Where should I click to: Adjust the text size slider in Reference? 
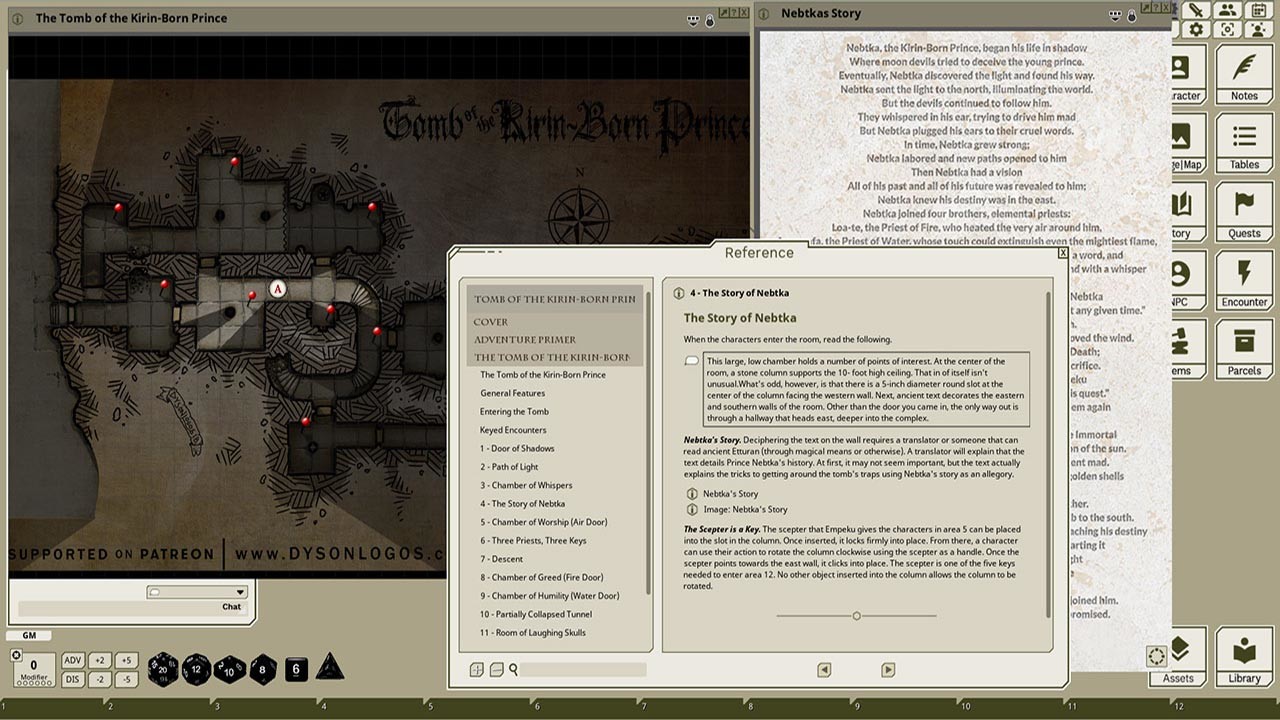click(856, 616)
